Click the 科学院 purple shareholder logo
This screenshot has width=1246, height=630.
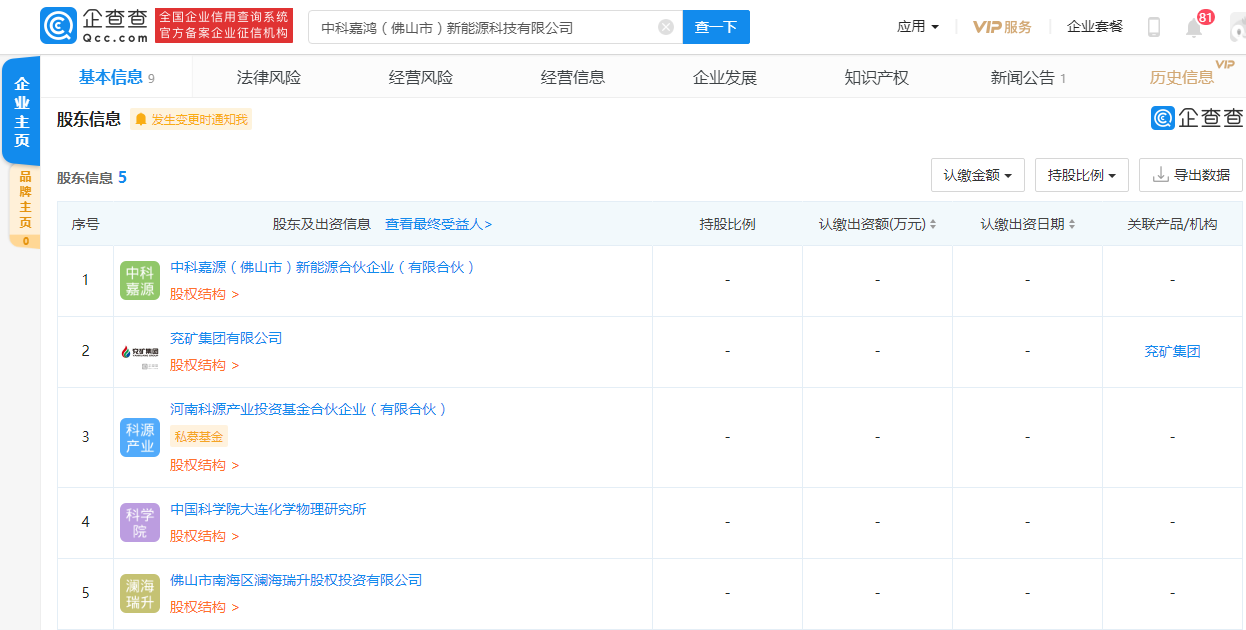140,522
